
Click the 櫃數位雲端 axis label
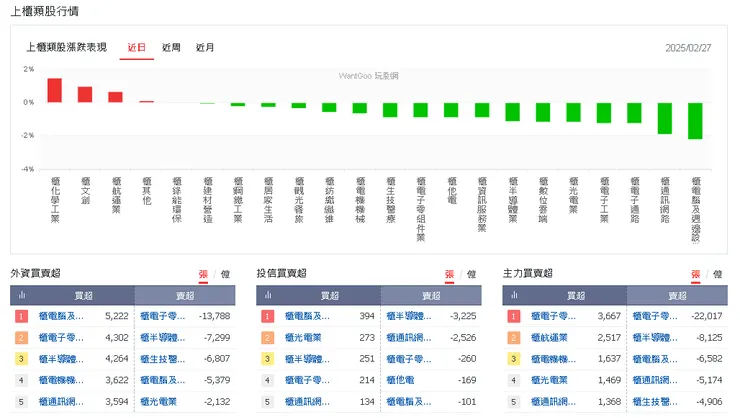[x=543, y=200]
